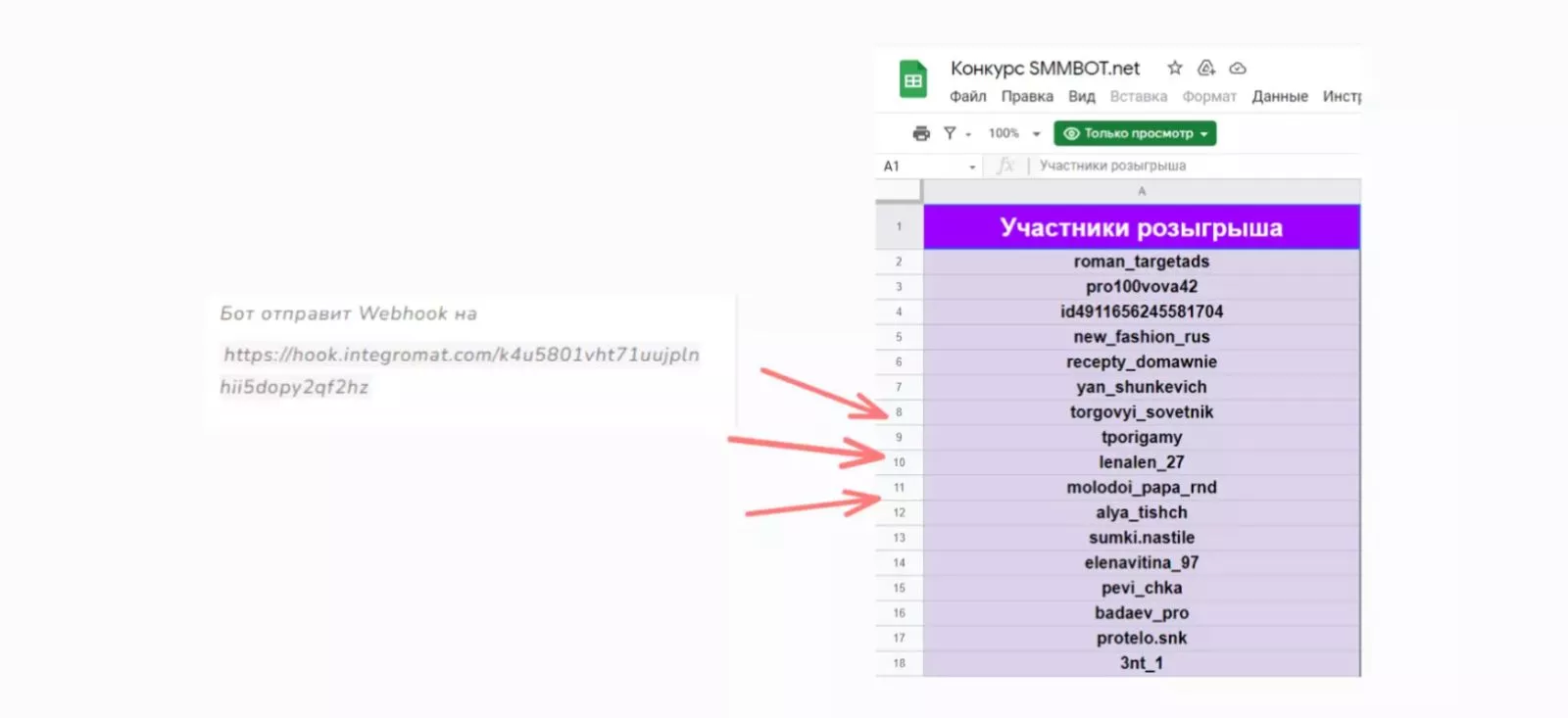1568x718 pixels.
Task: Open the Данные menu
Action: 1279,96
